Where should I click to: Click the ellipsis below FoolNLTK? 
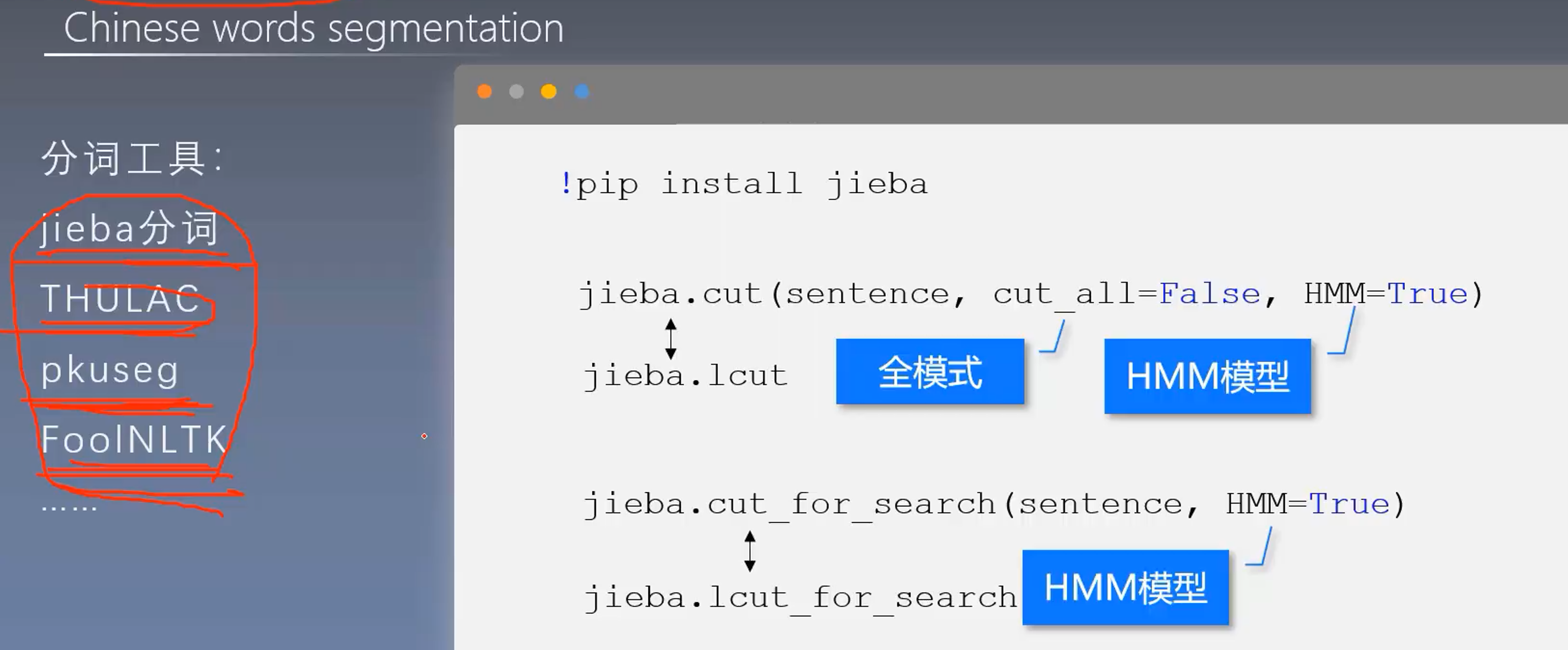(69, 507)
